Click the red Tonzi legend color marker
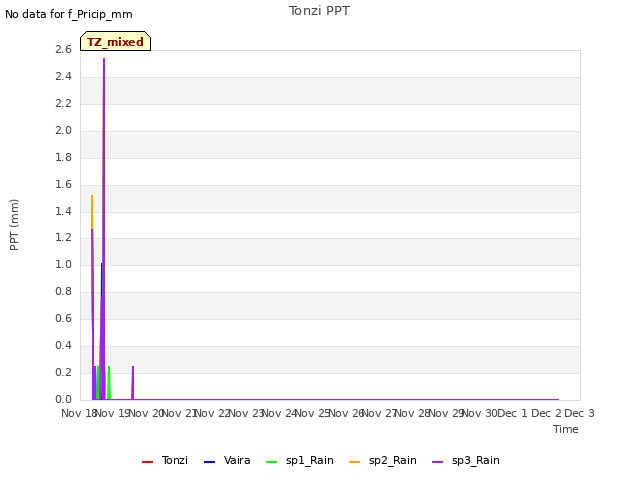The image size is (640, 480). click(147, 462)
